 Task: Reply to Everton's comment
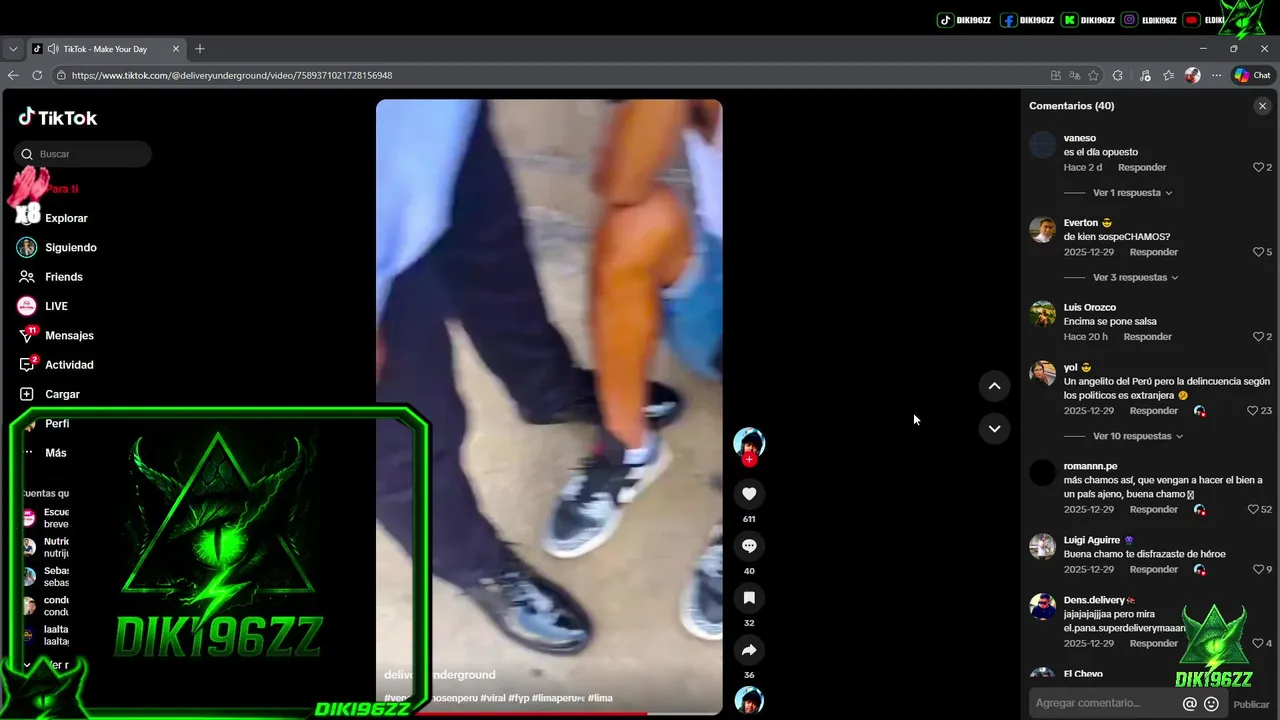point(1154,252)
